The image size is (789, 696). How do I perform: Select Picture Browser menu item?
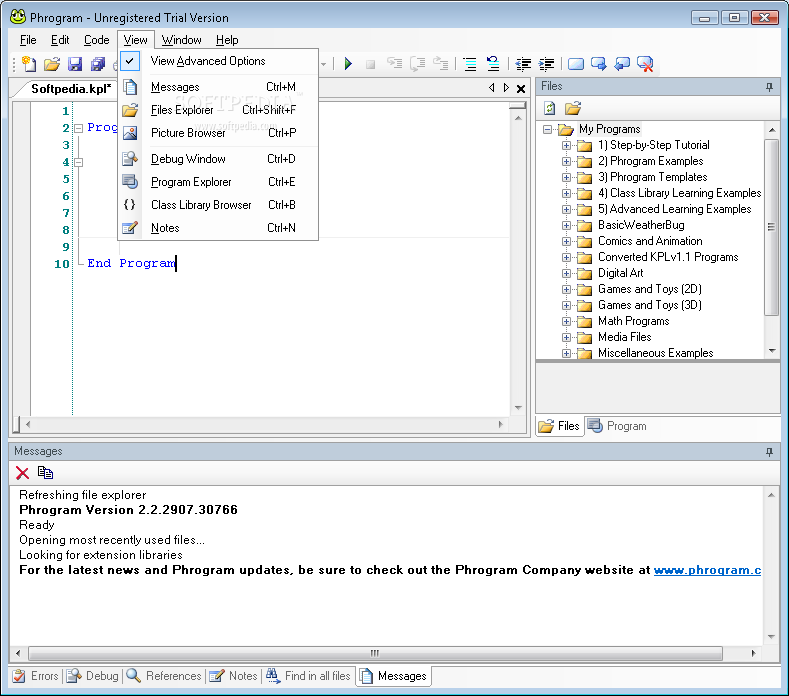click(218, 133)
